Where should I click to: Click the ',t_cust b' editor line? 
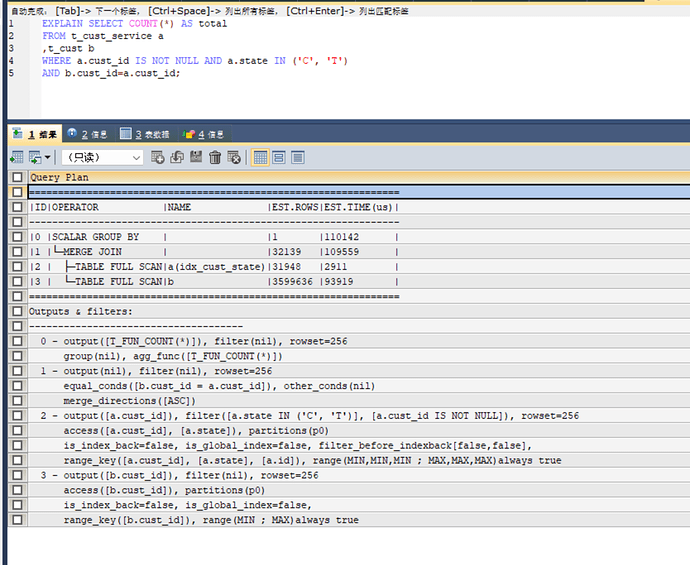tap(68, 48)
